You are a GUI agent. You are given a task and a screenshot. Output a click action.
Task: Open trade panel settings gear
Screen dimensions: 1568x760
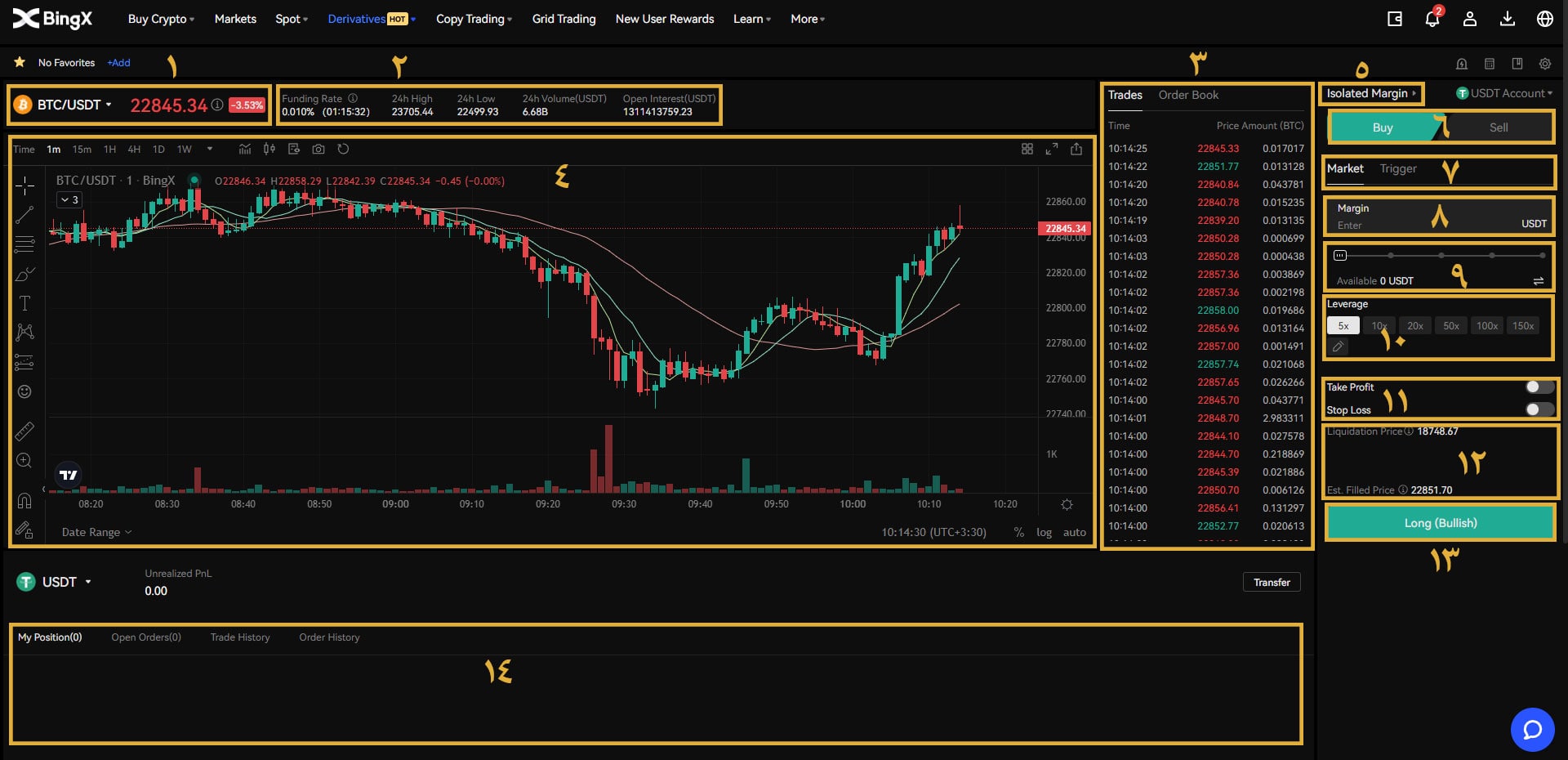click(x=1545, y=64)
